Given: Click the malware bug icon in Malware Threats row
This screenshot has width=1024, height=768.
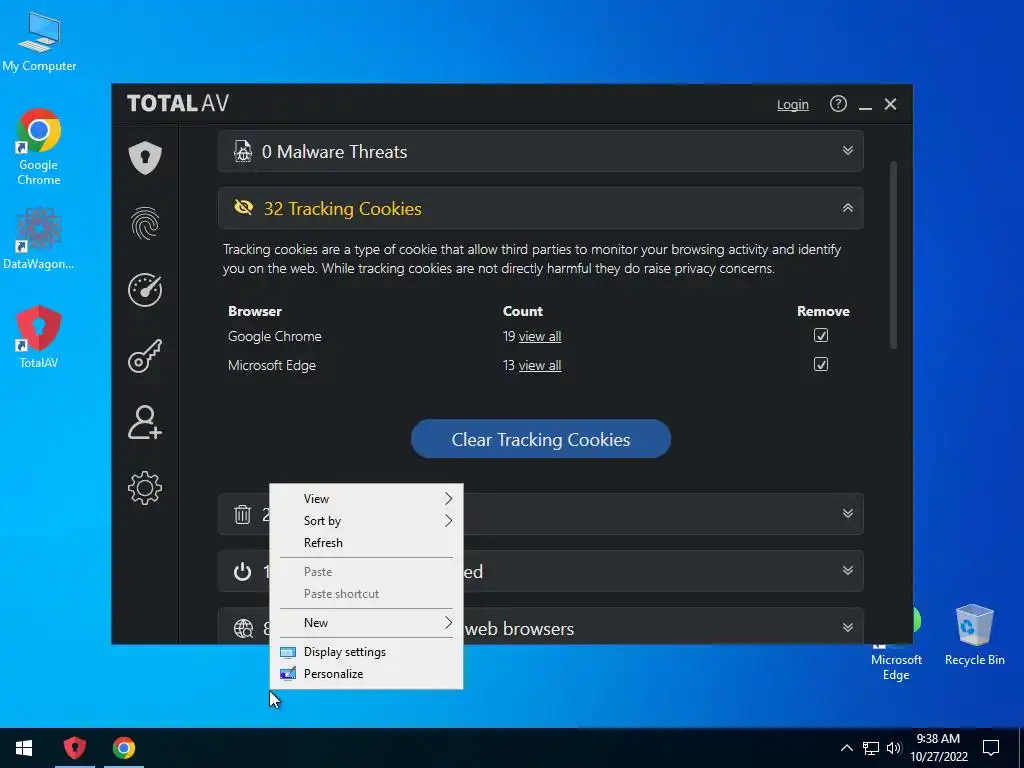Looking at the screenshot, I should click(x=243, y=152).
